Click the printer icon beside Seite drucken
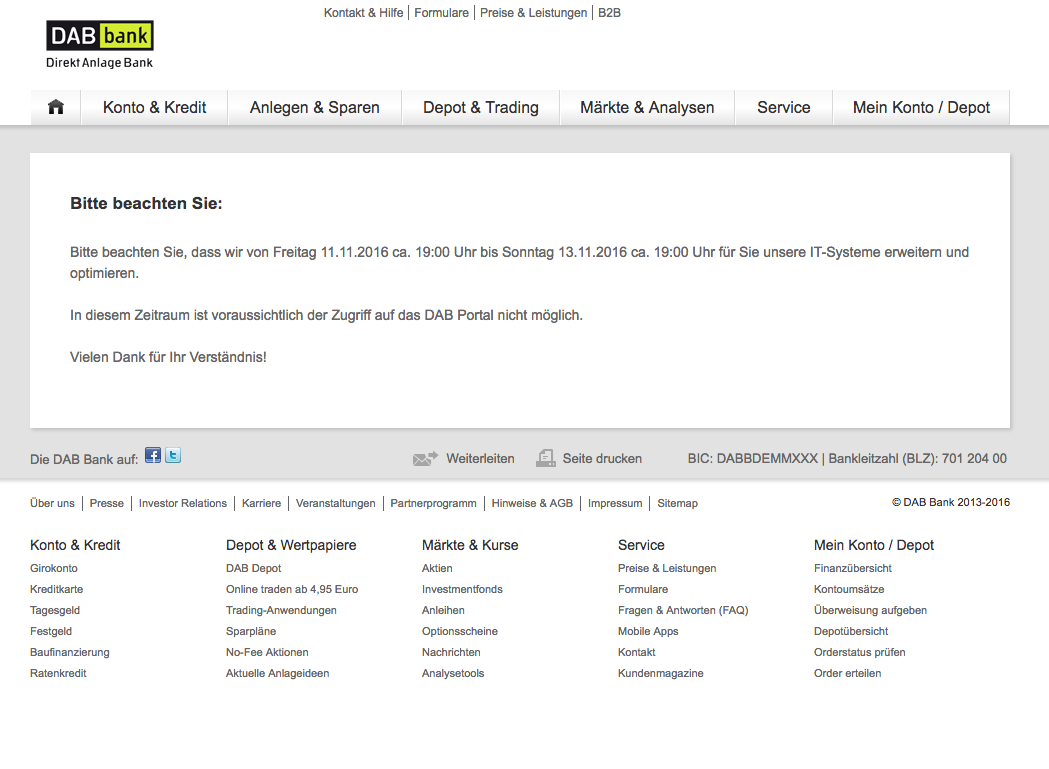1049x769 pixels. pyautogui.click(x=546, y=458)
